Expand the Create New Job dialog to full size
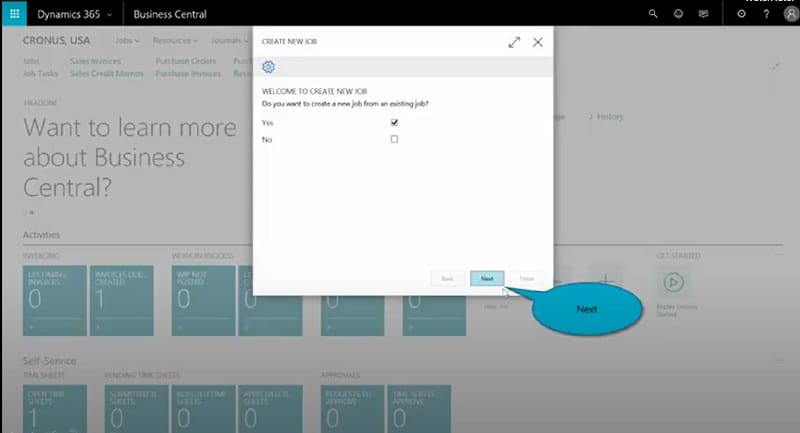Screen dimensions: 800x433 [514, 42]
